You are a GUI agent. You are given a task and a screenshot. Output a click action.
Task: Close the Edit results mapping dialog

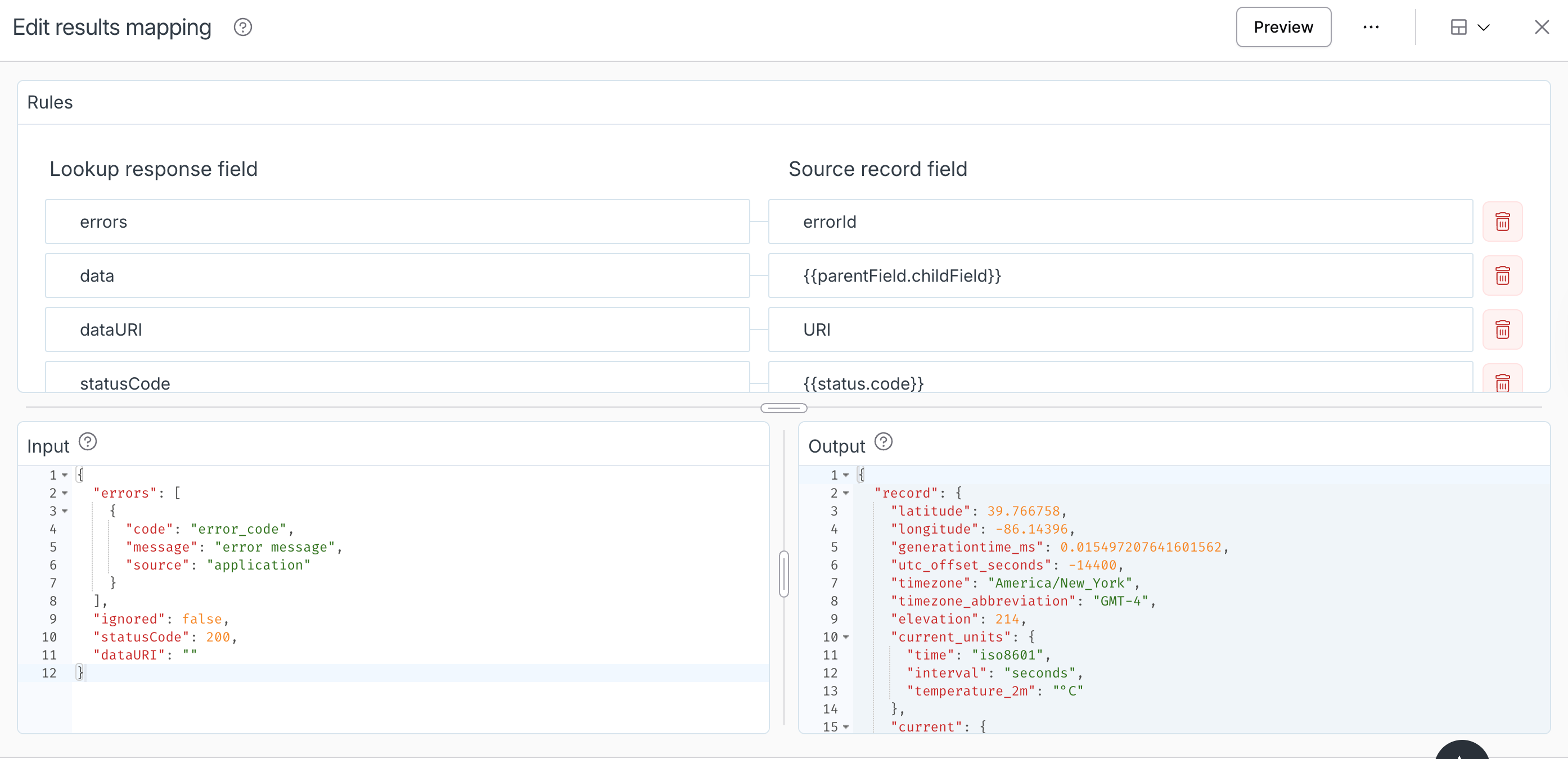coord(1541,28)
